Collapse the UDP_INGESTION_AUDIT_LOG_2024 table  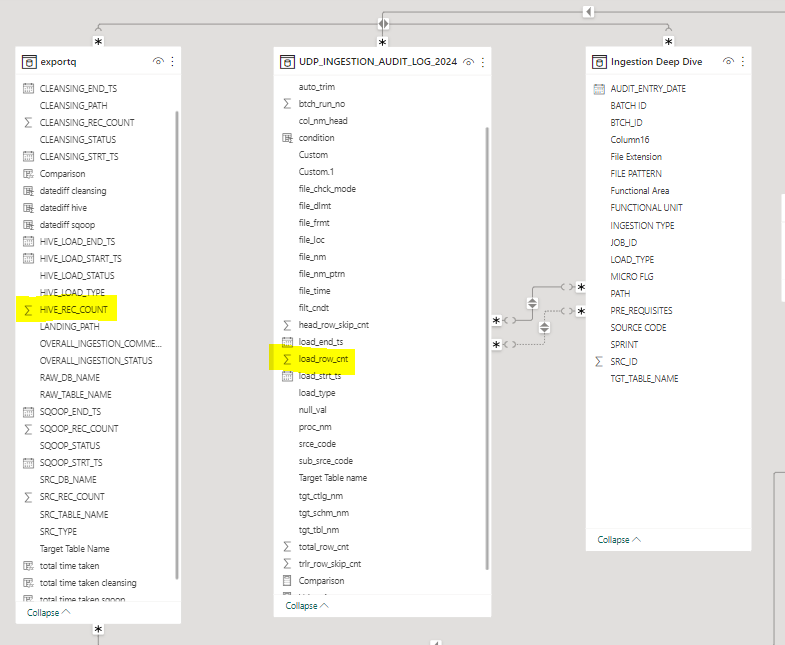pyautogui.click(x=307, y=605)
